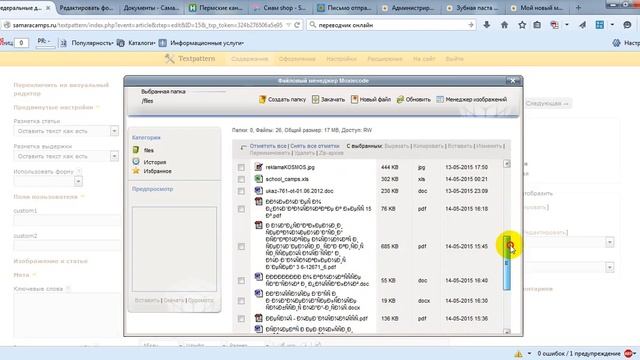The height and width of the screenshot is (360, 640).
Task: Click the ukaz-761 doc file icon
Action: click(x=258, y=190)
